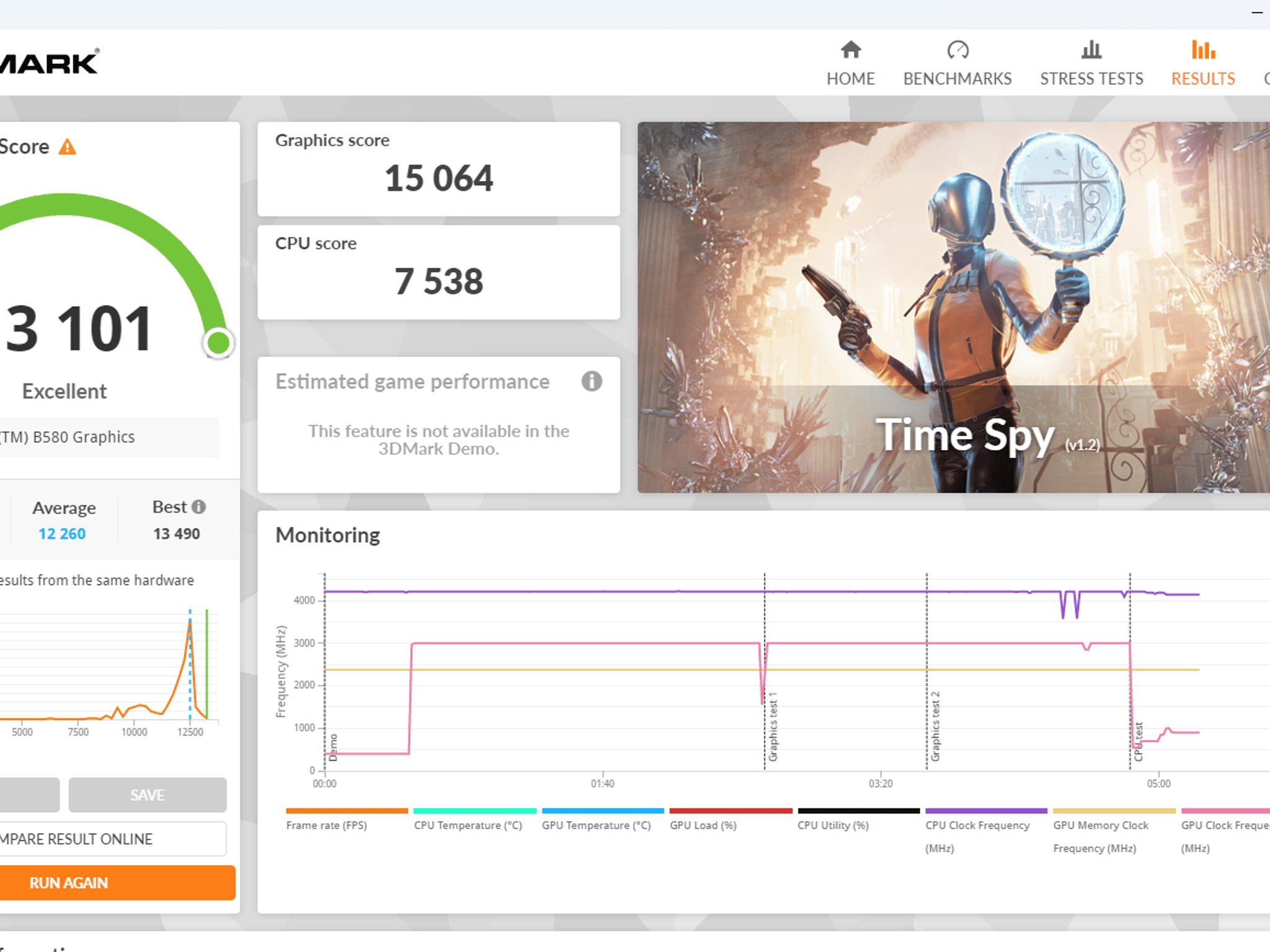
Task: Click the Monitoring heading
Action: [x=327, y=535]
